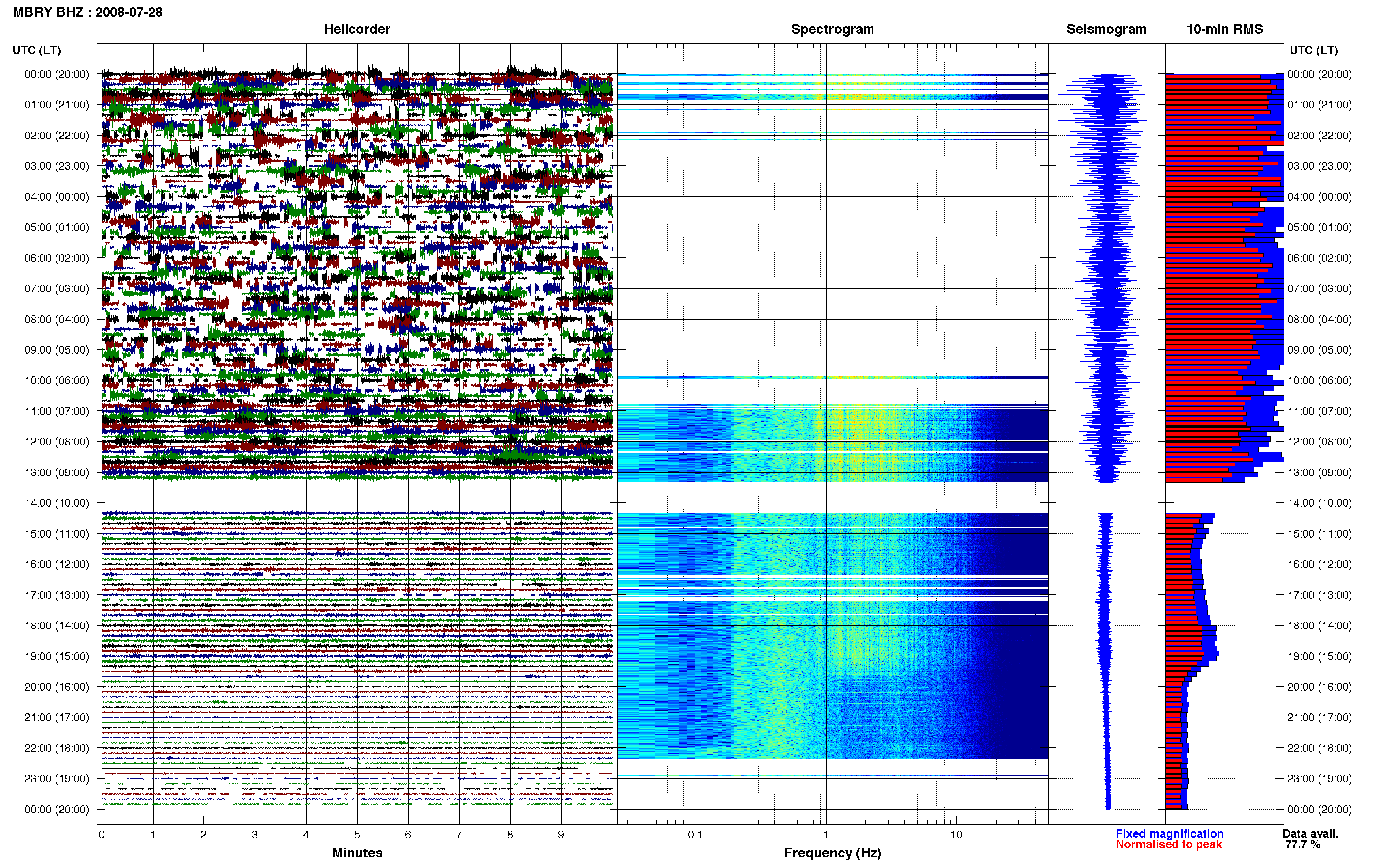Click '00:00 (20:00)' at top of left axis
This screenshot has height=868, width=1388.
point(56,74)
